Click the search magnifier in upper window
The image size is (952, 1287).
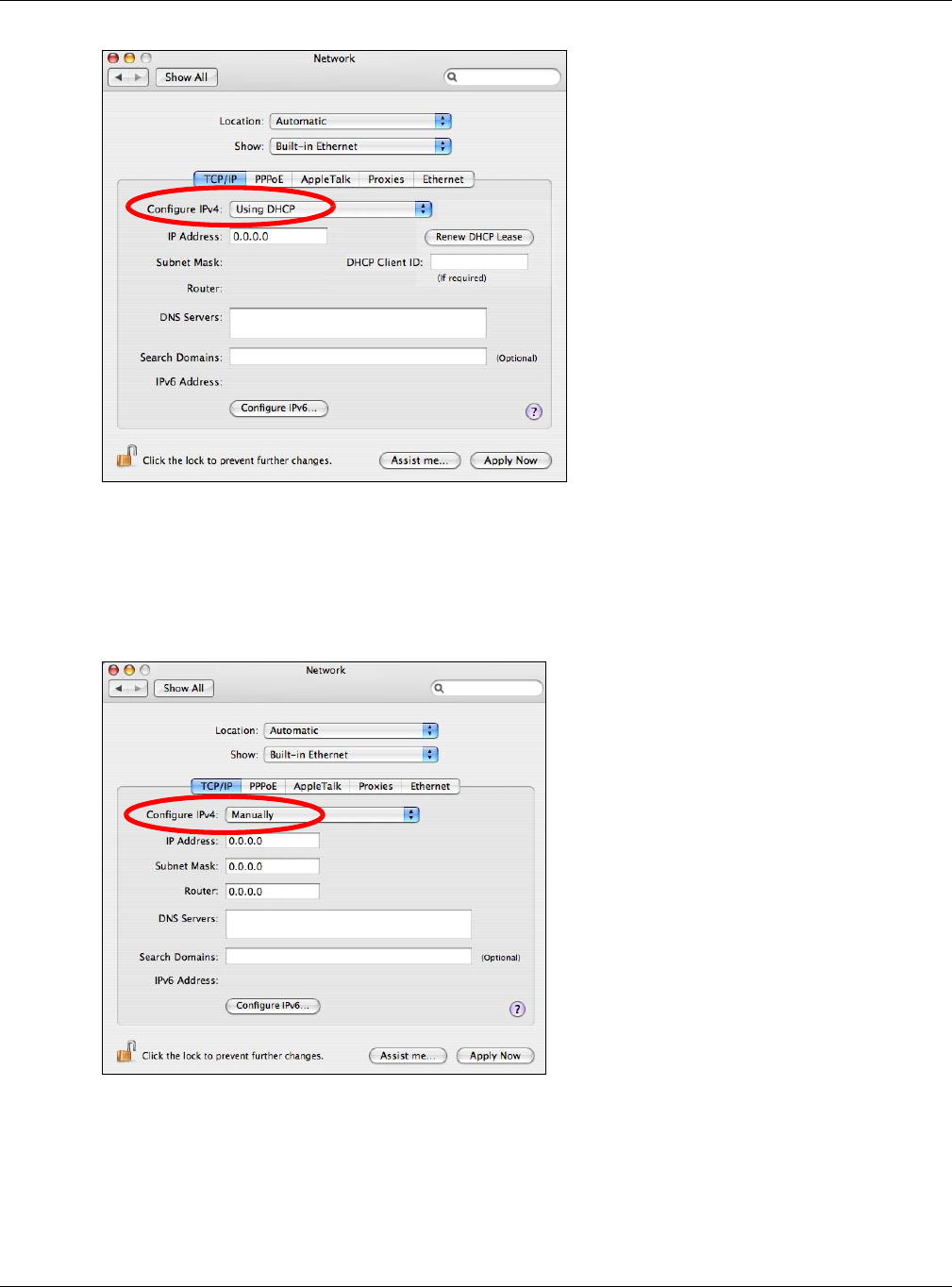tap(453, 77)
